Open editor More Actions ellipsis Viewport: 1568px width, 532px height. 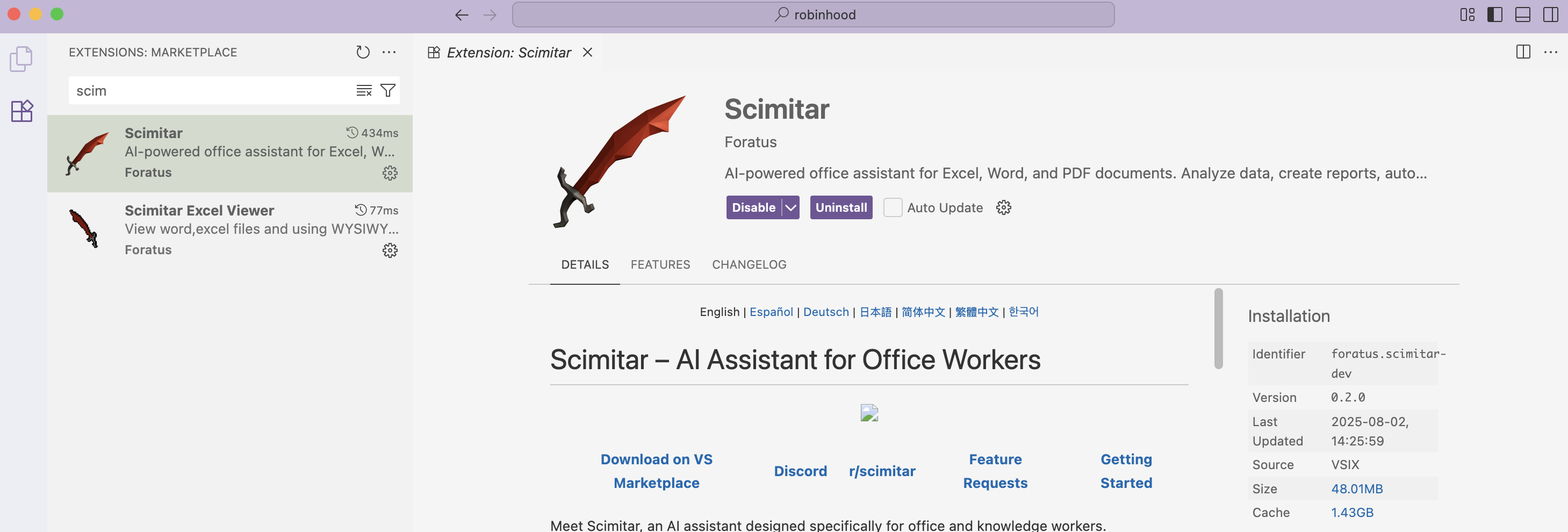[x=1550, y=52]
